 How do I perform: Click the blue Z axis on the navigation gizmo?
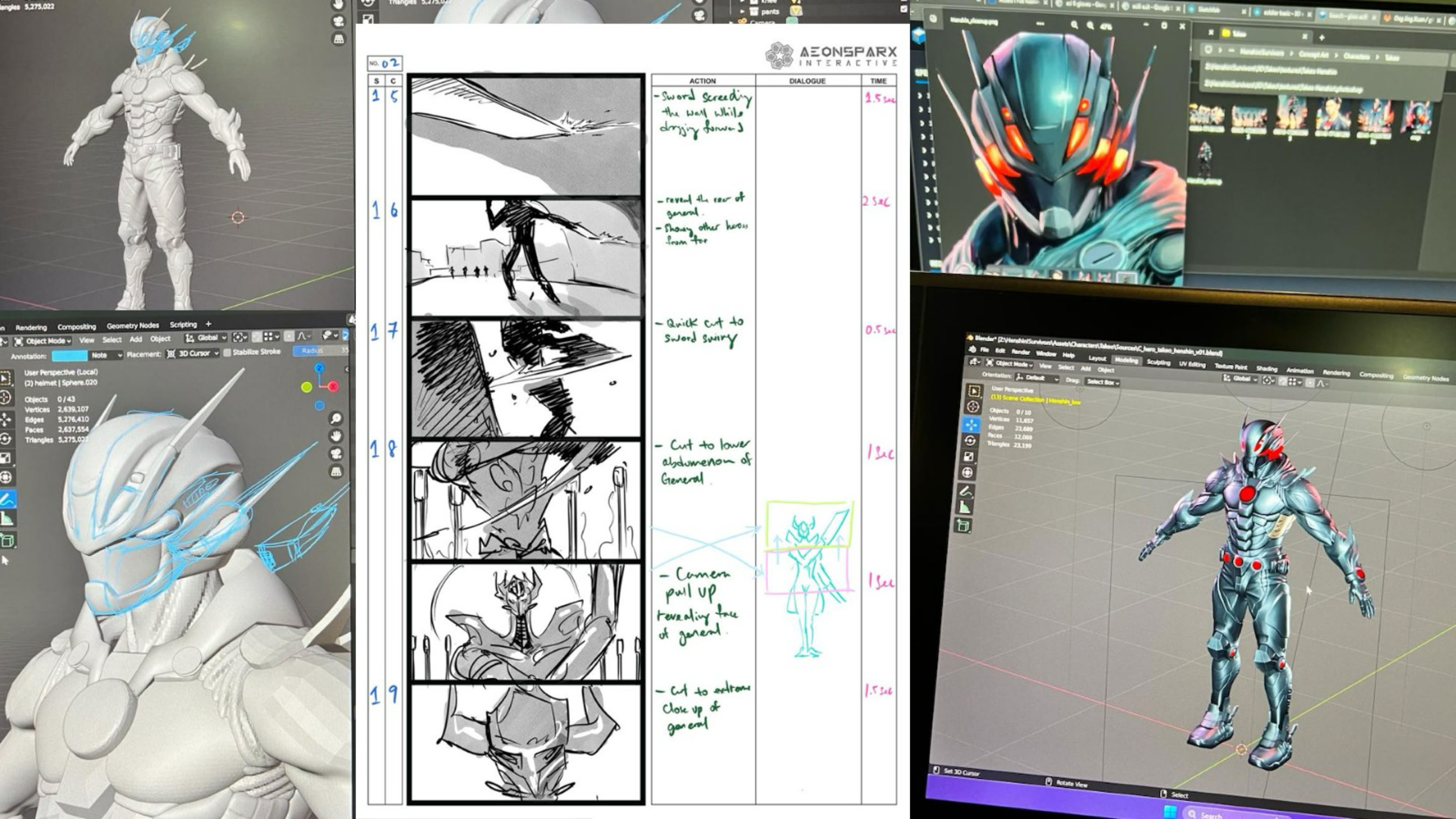click(x=320, y=368)
